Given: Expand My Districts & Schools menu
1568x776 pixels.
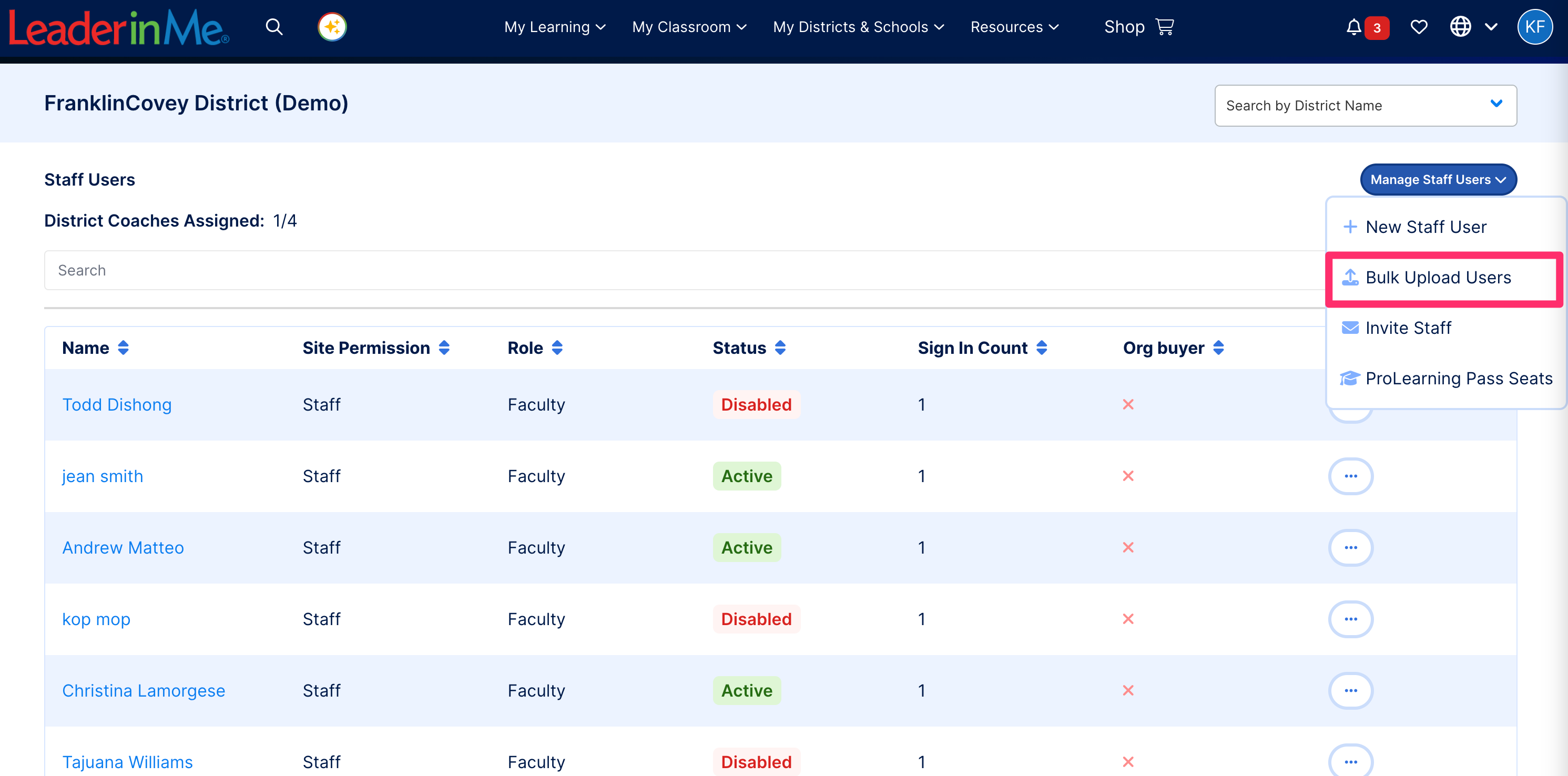Looking at the screenshot, I should pos(858,27).
